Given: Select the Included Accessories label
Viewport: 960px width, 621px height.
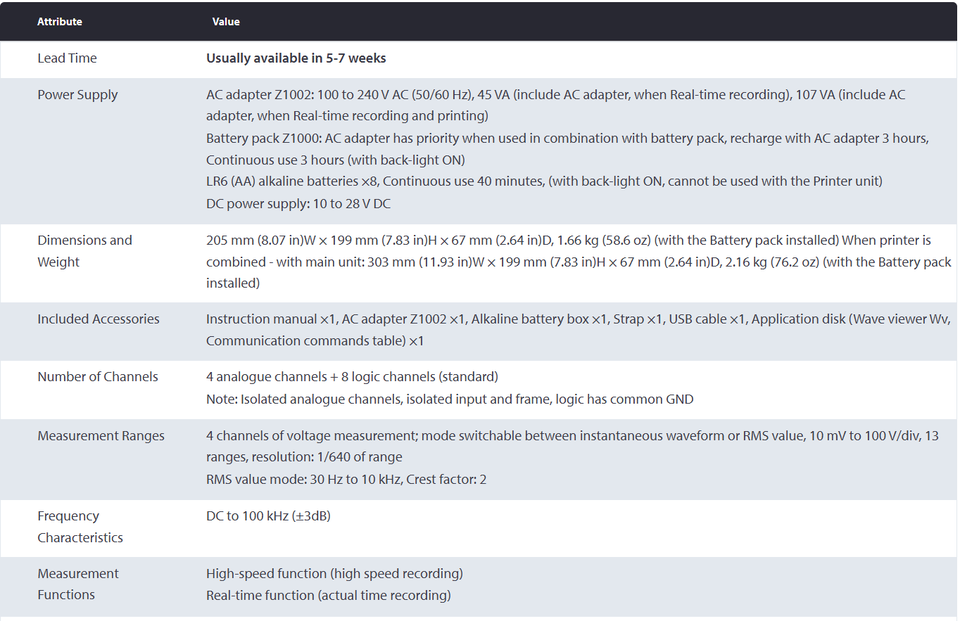Looking at the screenshot, I should click(x=98, y=319).
